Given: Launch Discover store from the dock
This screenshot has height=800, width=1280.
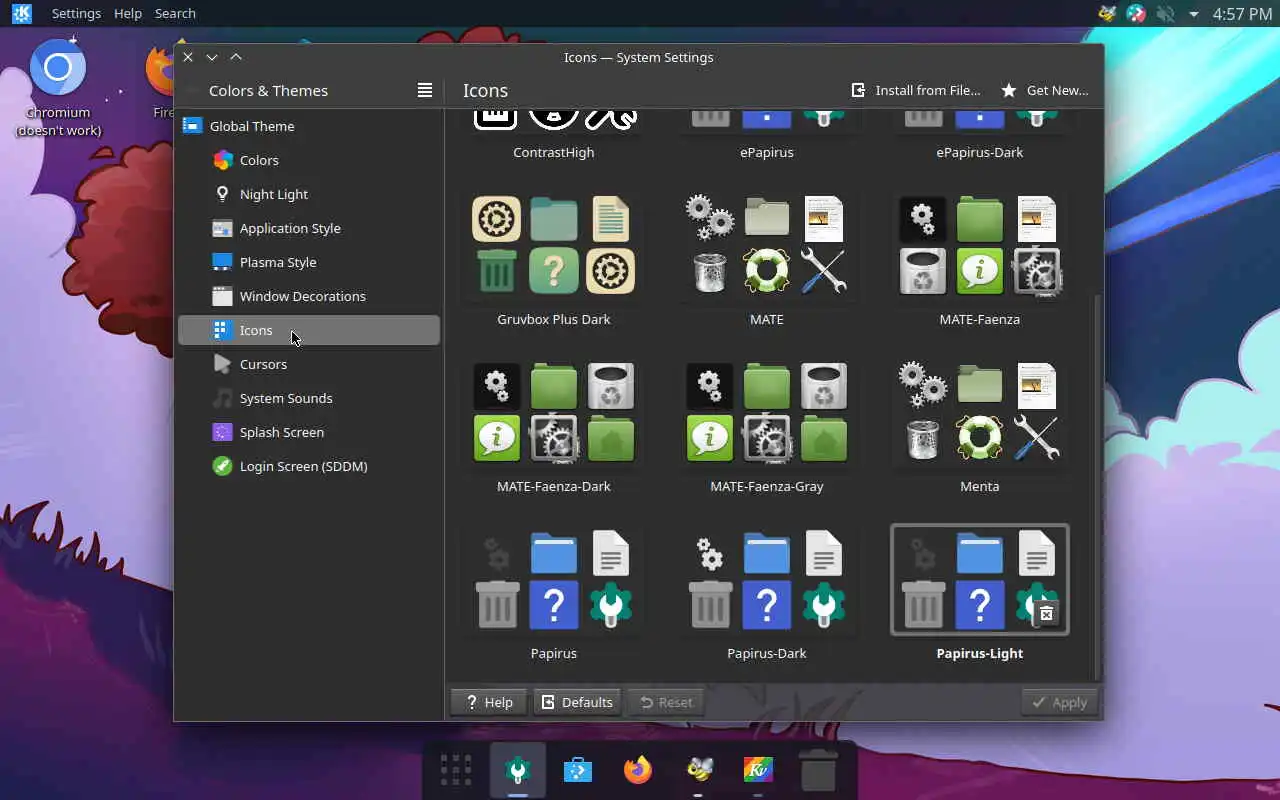Looking at the screenshot, I should click(578, 770).
